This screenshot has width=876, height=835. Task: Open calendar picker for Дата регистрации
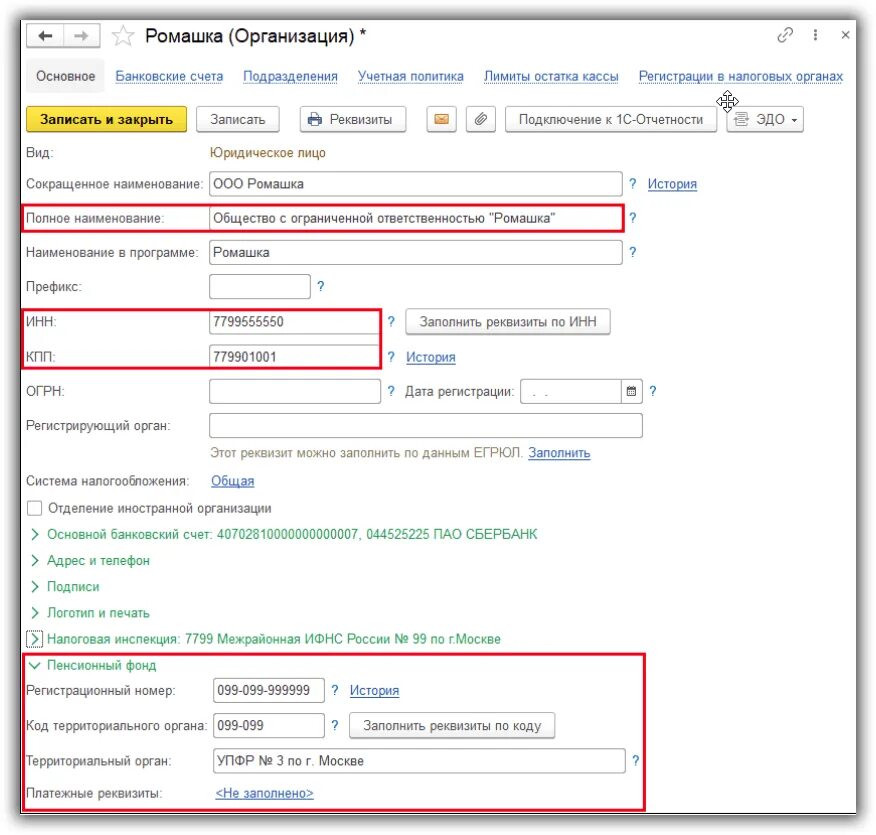click(631, 391)
